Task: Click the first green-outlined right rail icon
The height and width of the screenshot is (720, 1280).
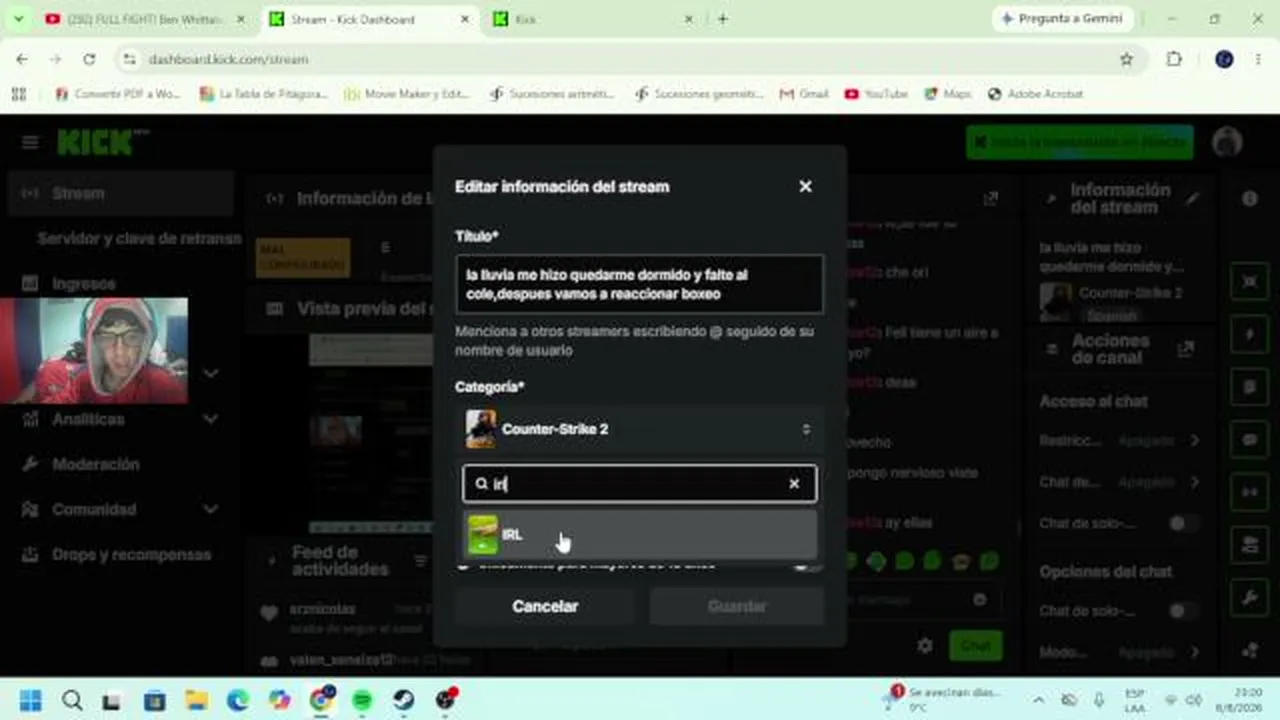Action: [1250, 281]
